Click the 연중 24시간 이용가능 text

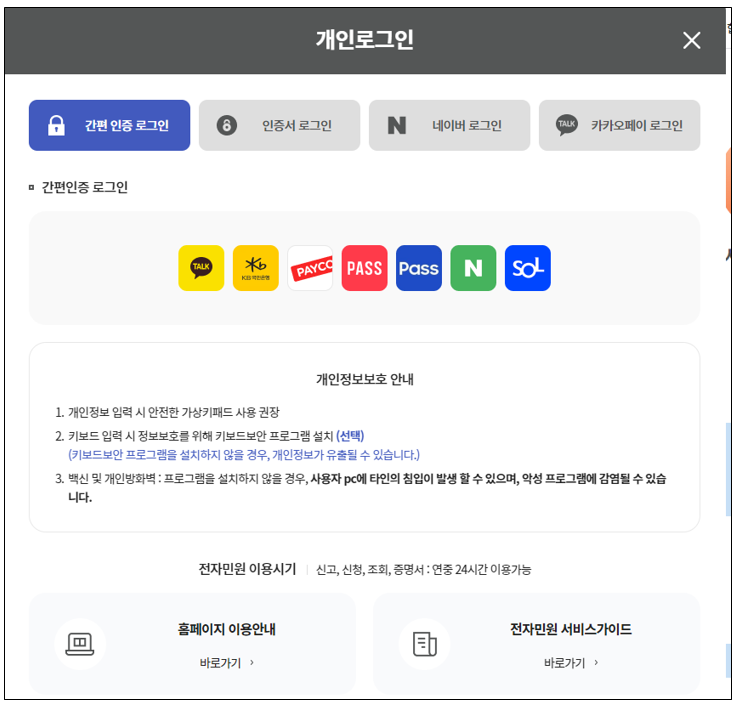pos(482,570)
